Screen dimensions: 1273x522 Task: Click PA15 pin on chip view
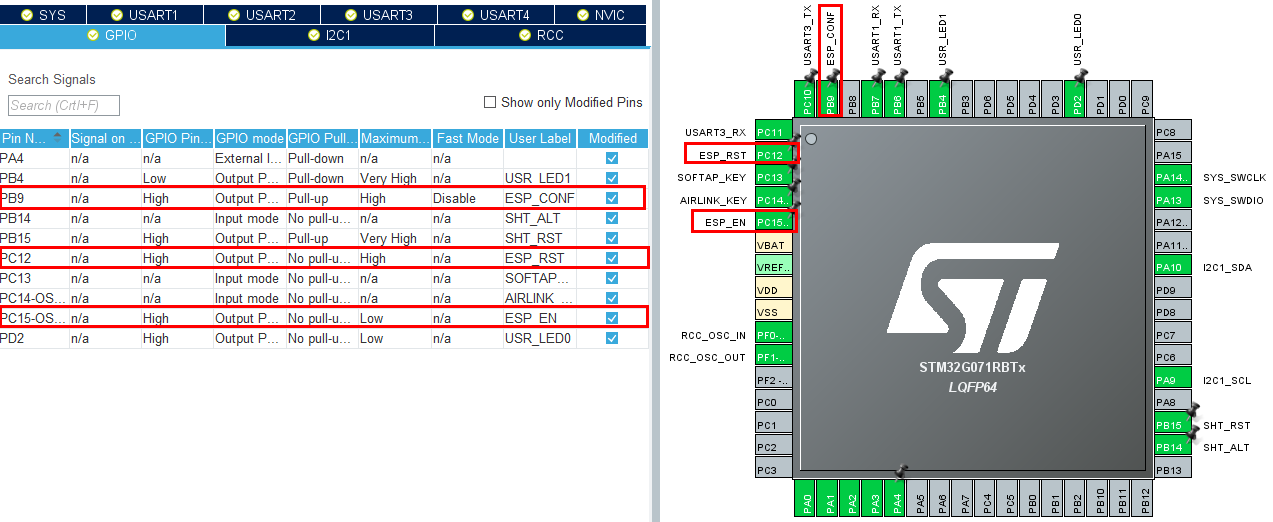(x=1172, y=155)
